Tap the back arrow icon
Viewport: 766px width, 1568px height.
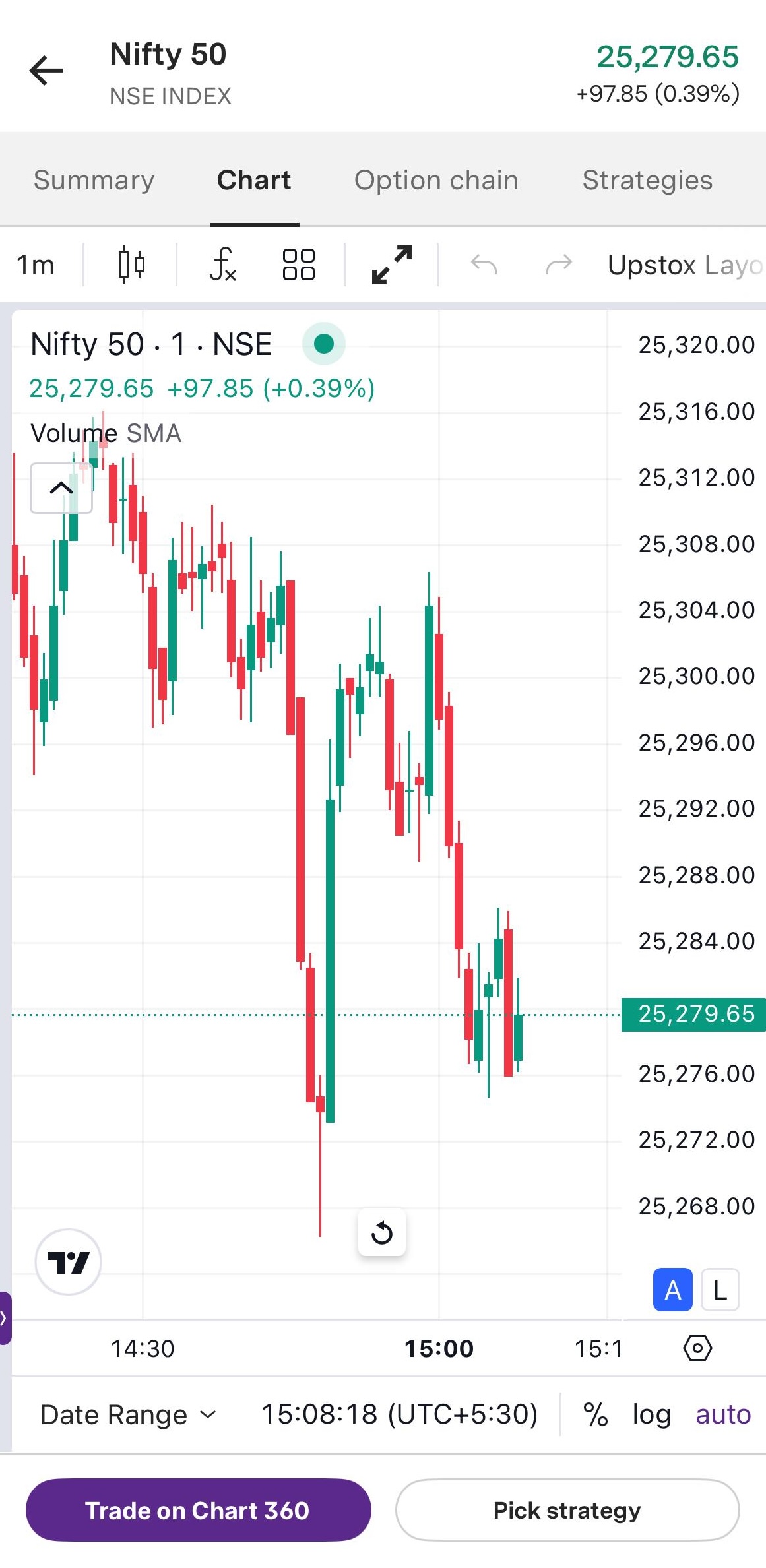[46, 71]
